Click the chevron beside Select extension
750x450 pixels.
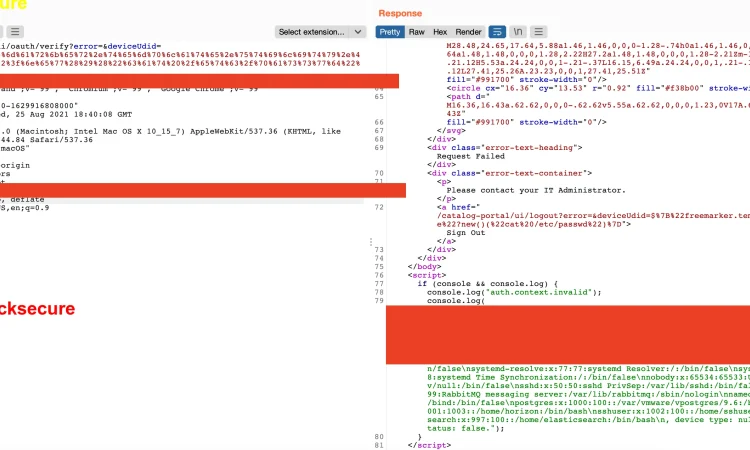358,32
